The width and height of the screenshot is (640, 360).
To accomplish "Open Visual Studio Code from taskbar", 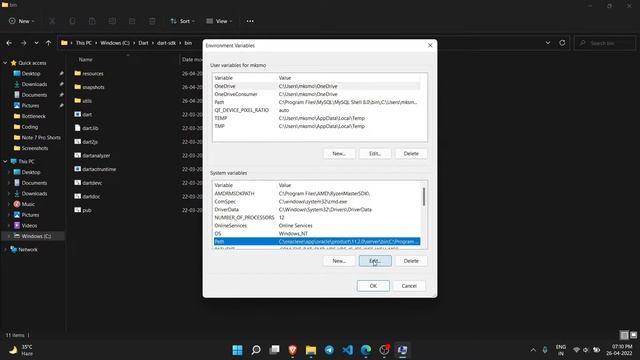I will tap(347, 350).
